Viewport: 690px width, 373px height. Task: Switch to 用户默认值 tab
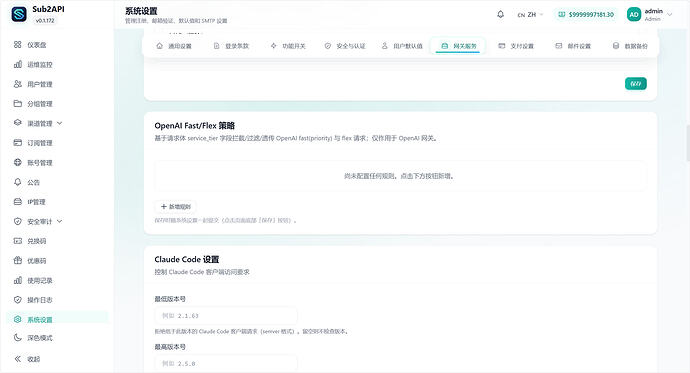pyautogui.click(x=402, y=46)
